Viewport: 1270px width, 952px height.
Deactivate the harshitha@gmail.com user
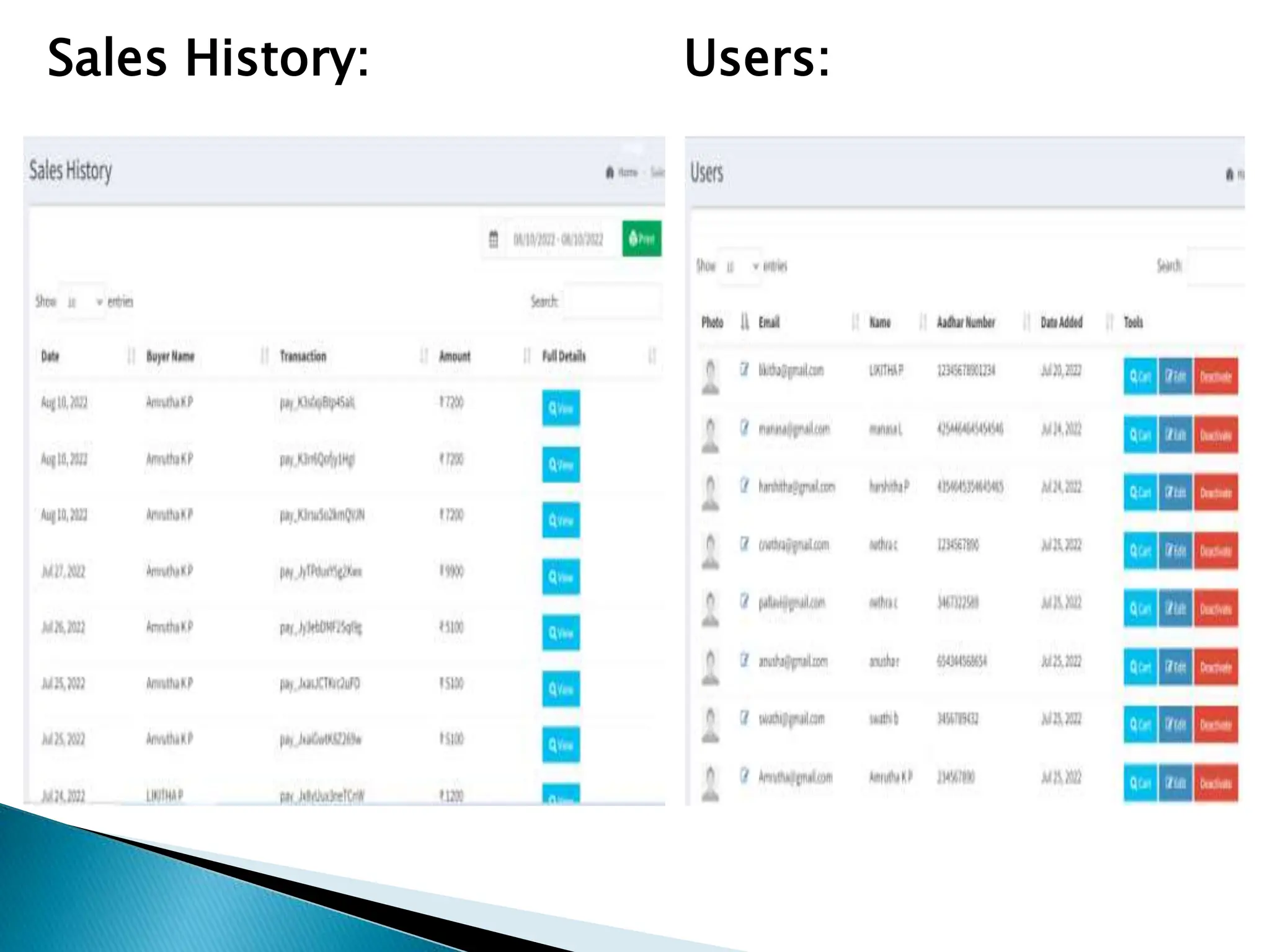coord(1215,493)
